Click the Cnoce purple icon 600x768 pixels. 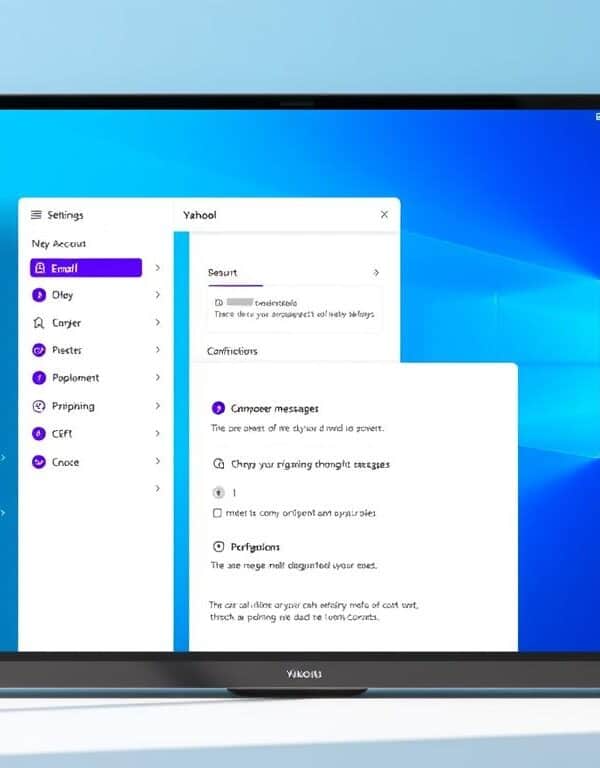(x=39, y=462)
